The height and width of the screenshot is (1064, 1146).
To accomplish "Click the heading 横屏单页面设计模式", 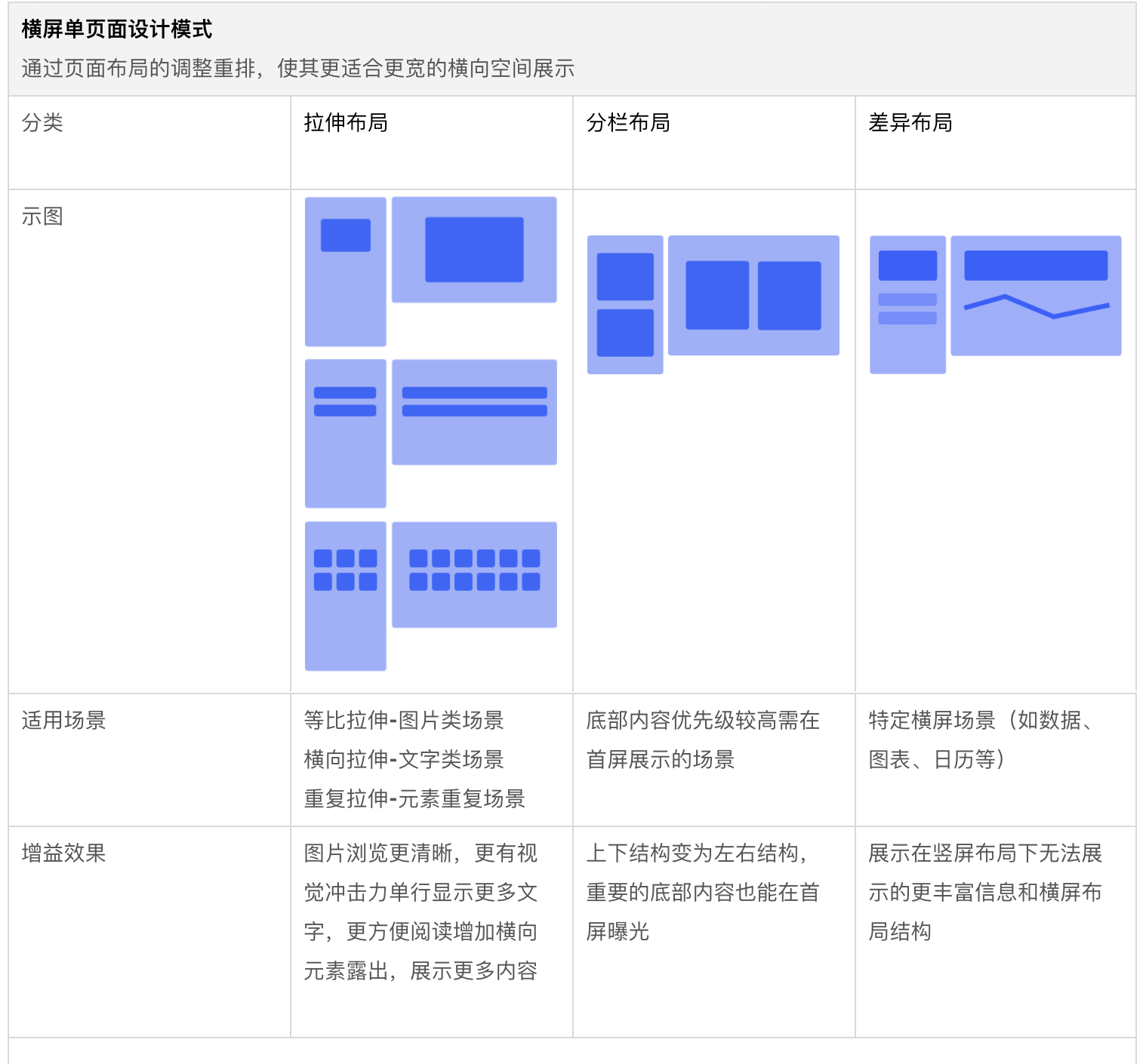I will pos(117,29).
